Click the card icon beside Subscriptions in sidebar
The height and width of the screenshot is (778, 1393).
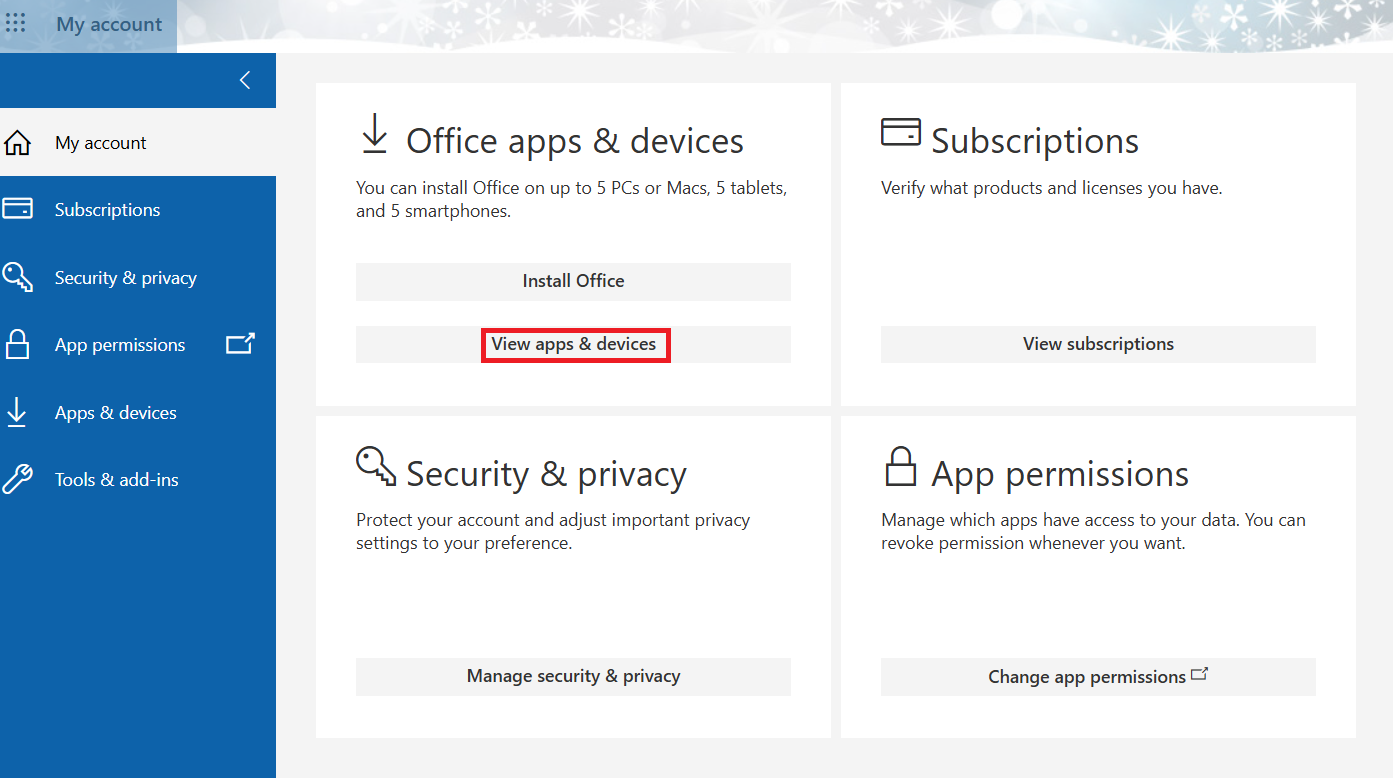point(18,209)
